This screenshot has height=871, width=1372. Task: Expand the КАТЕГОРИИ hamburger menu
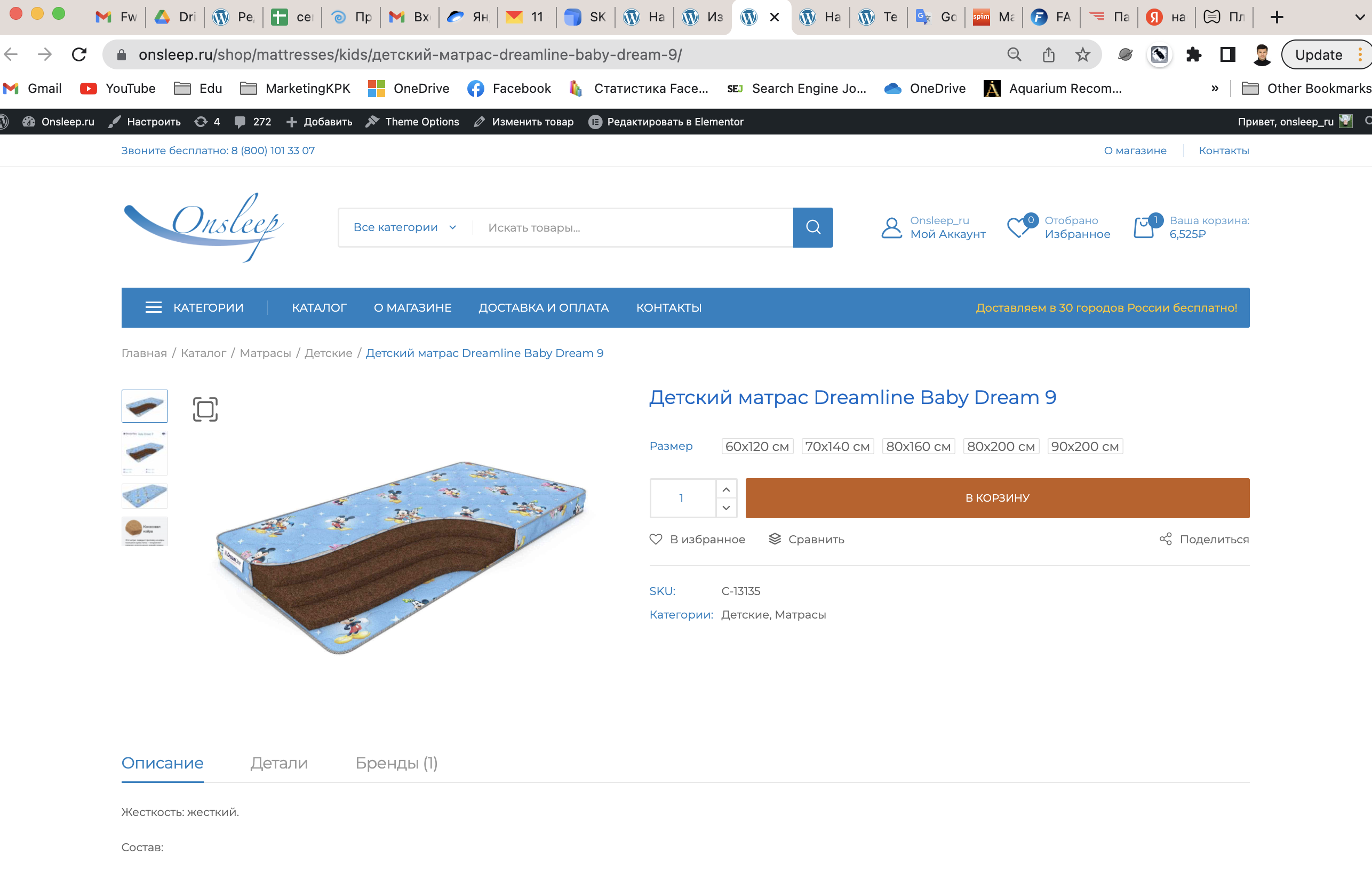point(194,308)
